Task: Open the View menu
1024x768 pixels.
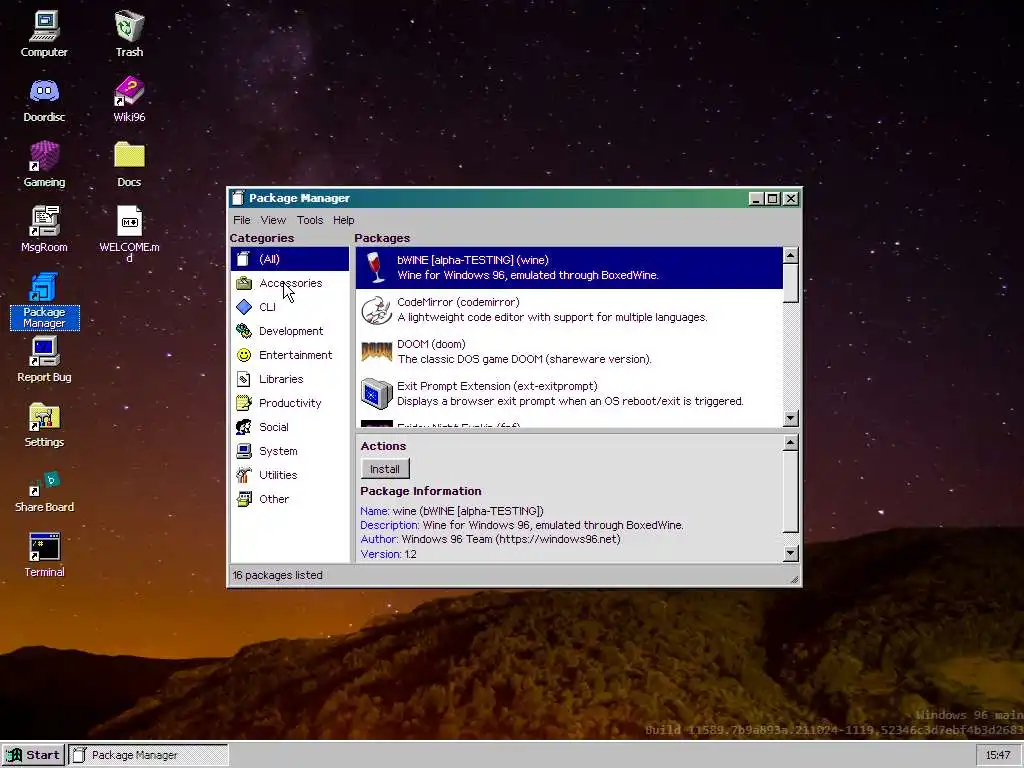Action: pyautogui.click(x=273, y=220)
